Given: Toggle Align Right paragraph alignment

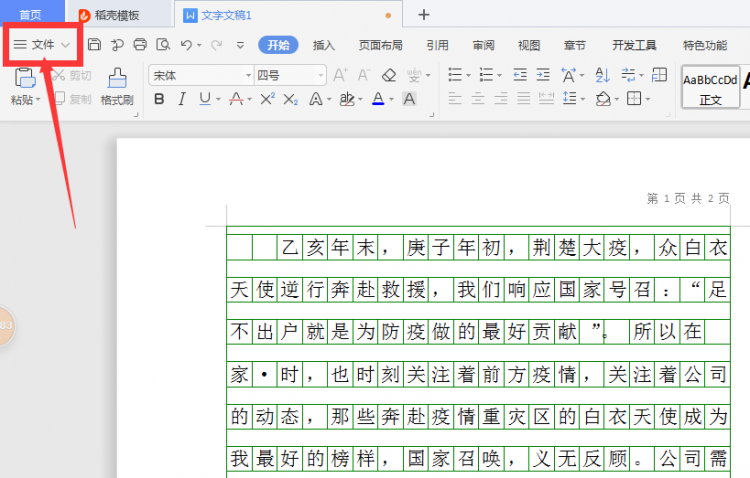Looking at the screenshot, I should (x=501, y=99).
